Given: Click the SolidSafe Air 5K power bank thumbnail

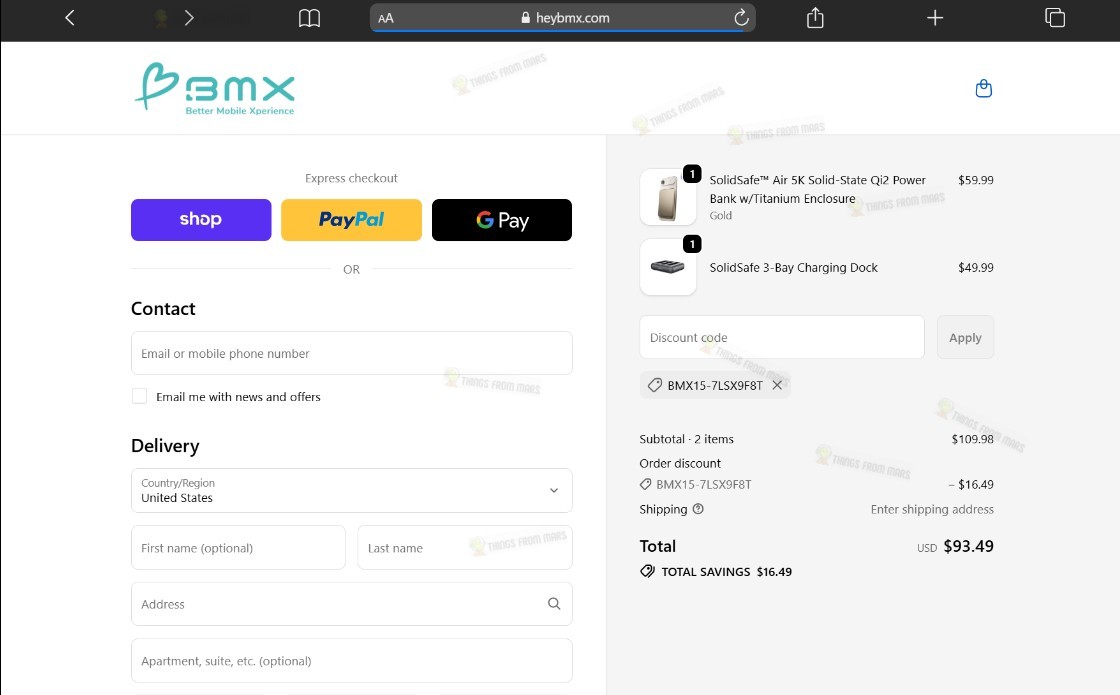Looking at the screenshot, I should (x=668, y=197).
